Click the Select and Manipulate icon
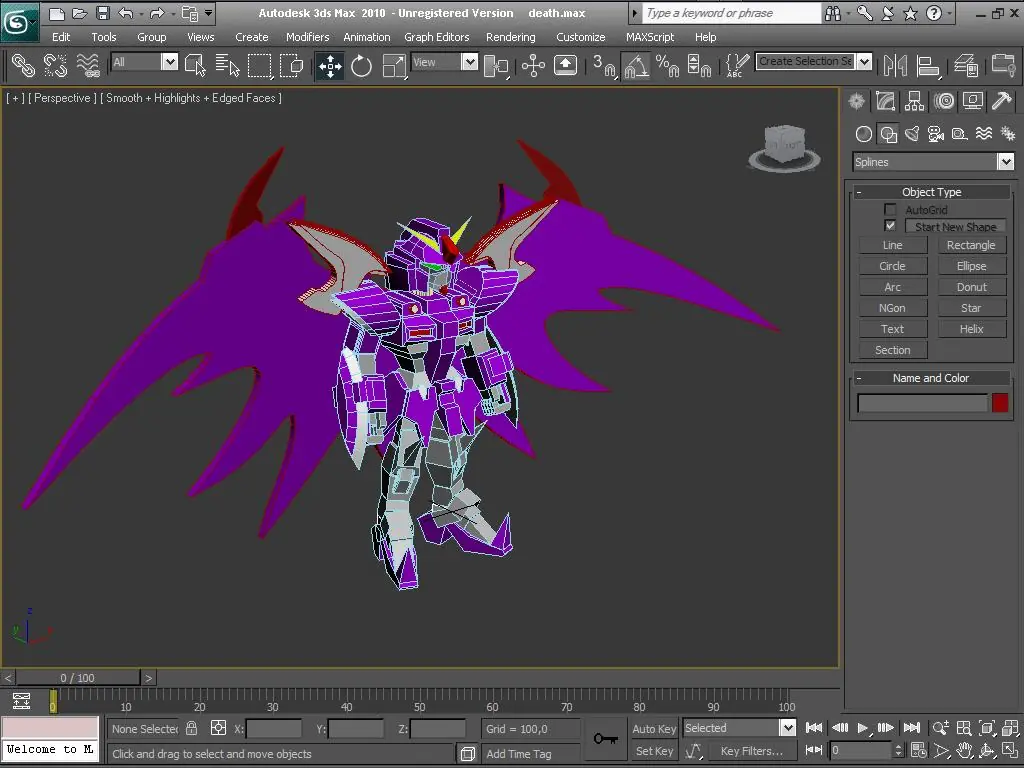 click(533, 65)
